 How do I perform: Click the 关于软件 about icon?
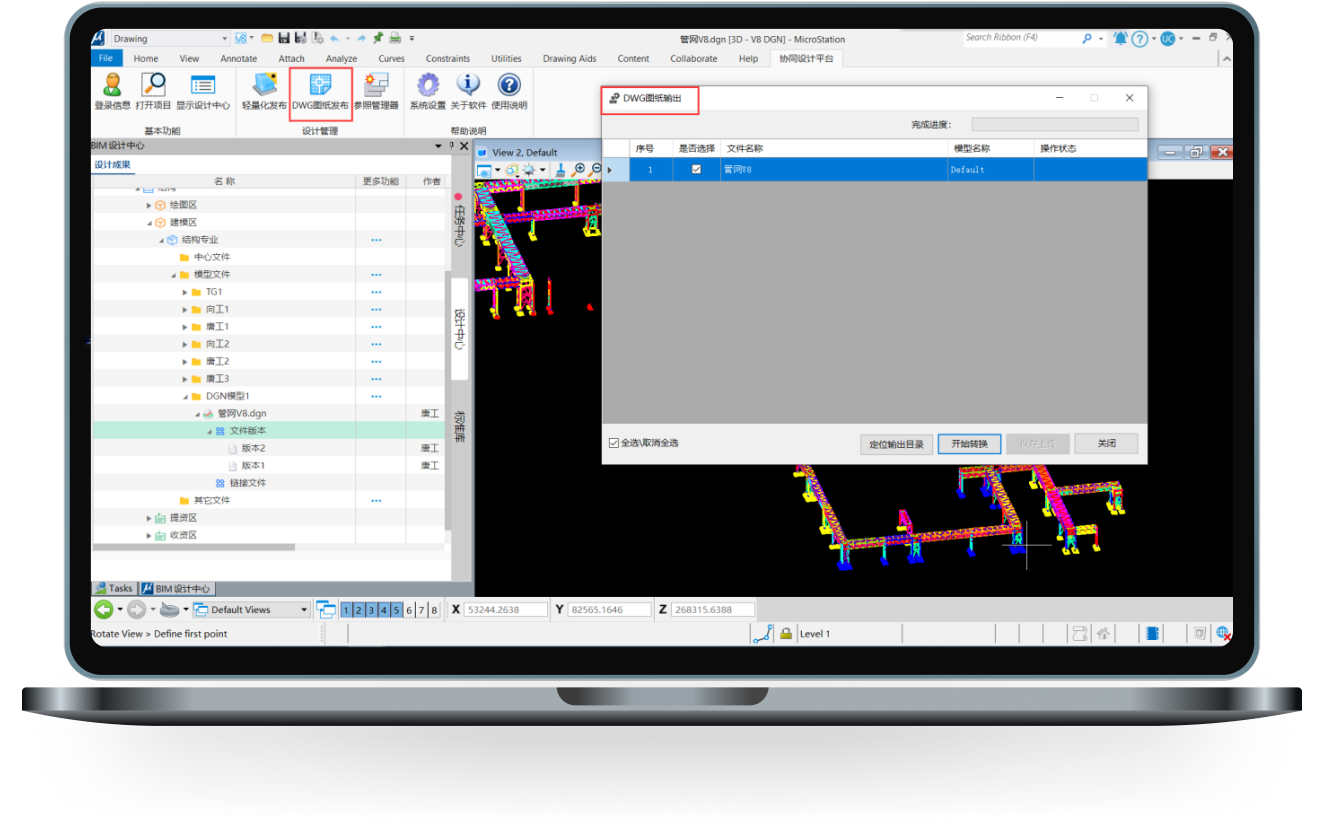(x=468, y=84)
